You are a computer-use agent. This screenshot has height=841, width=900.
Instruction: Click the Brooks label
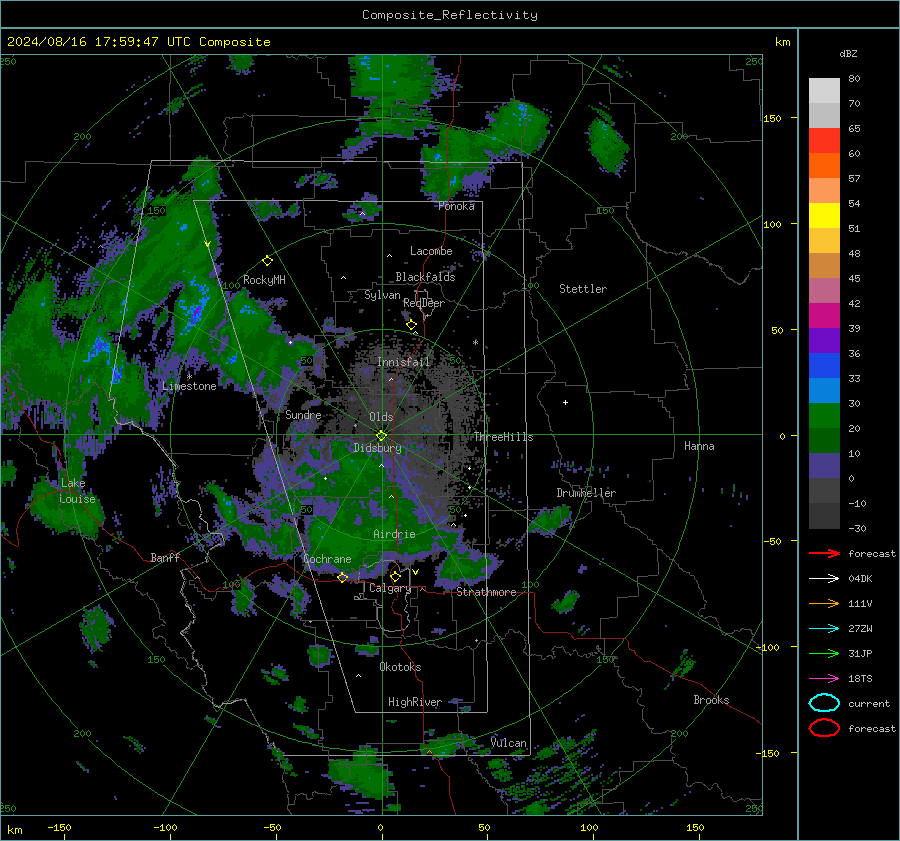coord(711,700)
